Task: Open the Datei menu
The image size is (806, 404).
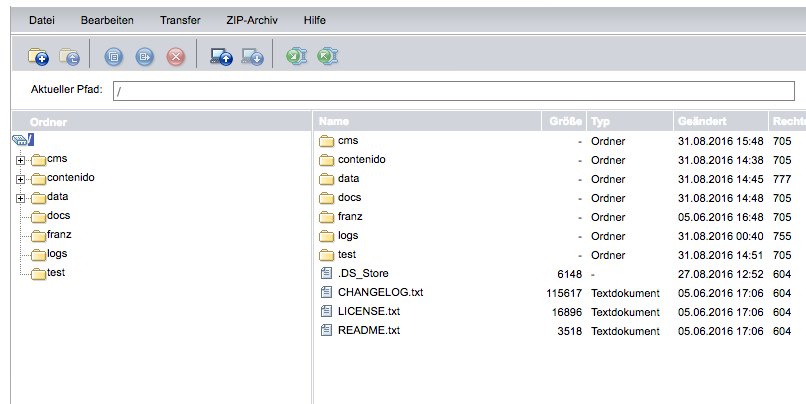Action: pyautogui.click(x=42, y=20)
